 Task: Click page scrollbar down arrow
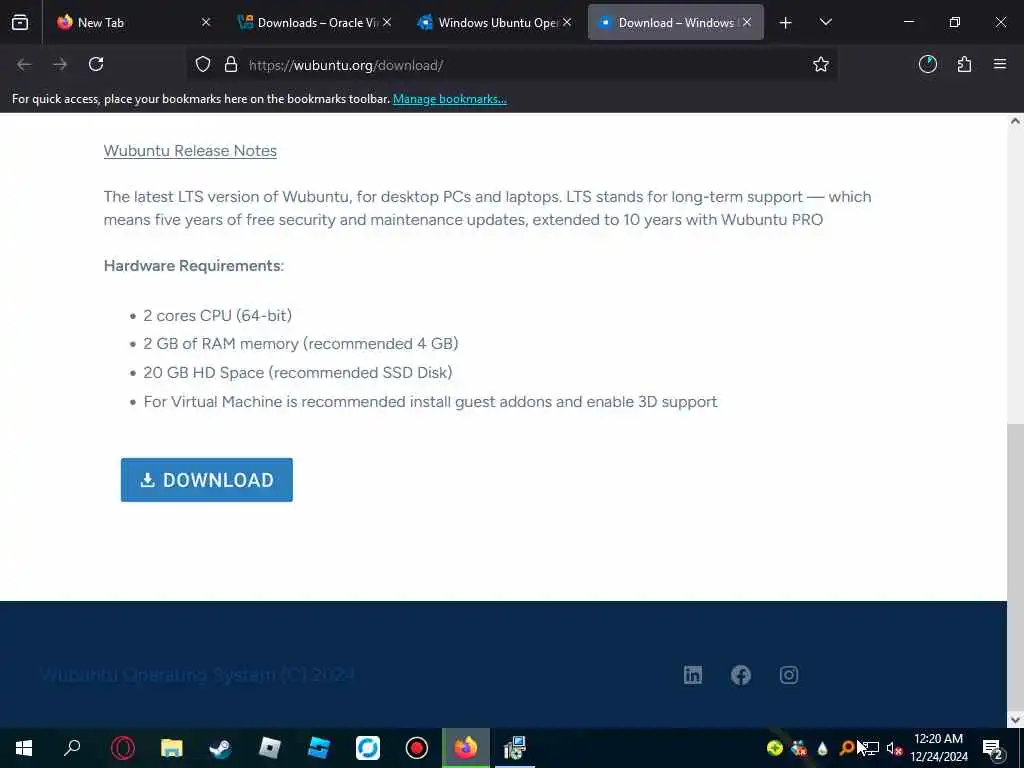click(x=1015, y=720)
